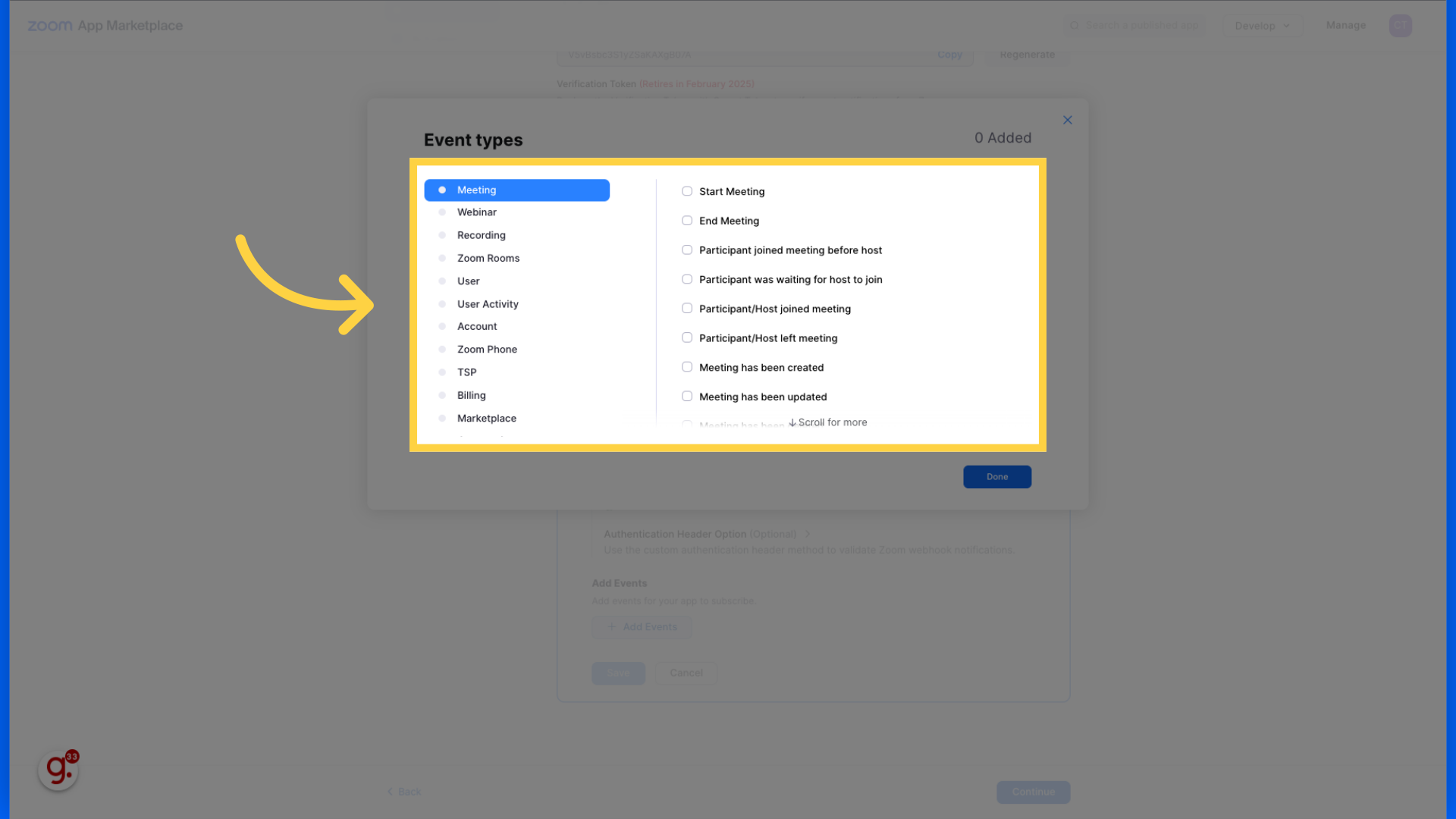Check Participant/Host joined meeting

coord(687,309)
